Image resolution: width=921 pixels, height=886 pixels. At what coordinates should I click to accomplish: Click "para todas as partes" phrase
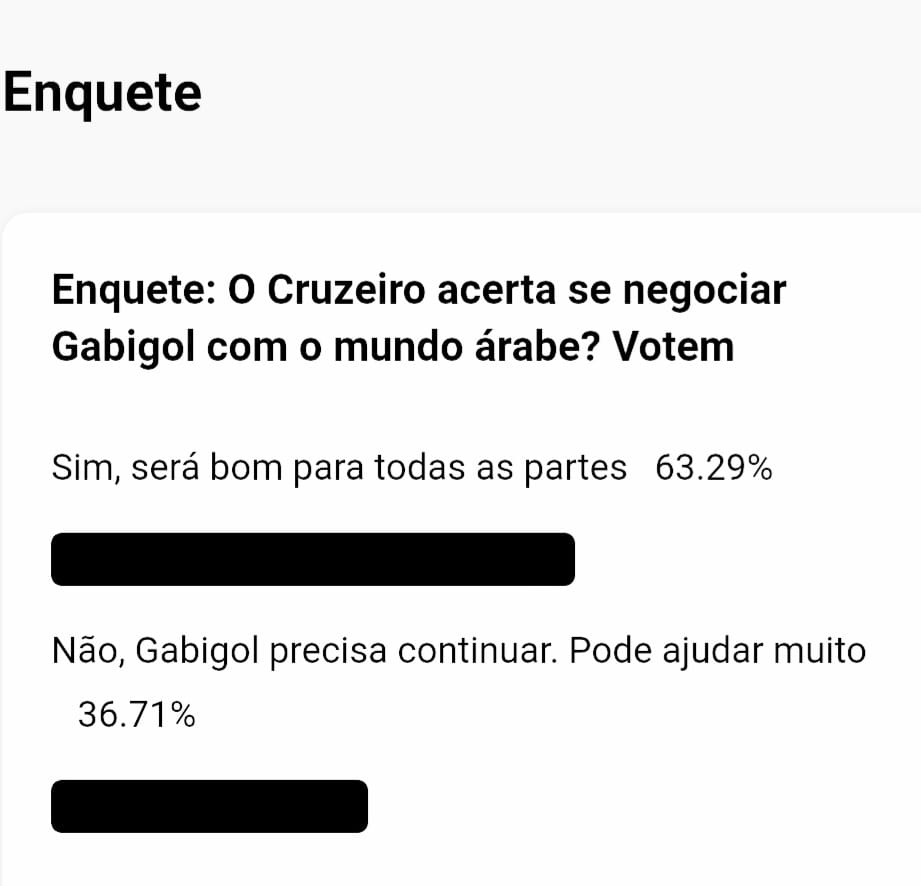click(460, 469)
